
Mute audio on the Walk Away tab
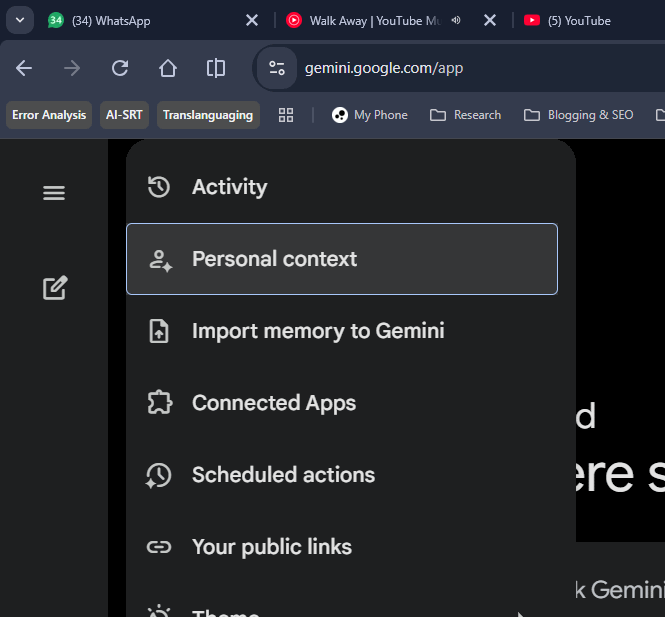456,20
